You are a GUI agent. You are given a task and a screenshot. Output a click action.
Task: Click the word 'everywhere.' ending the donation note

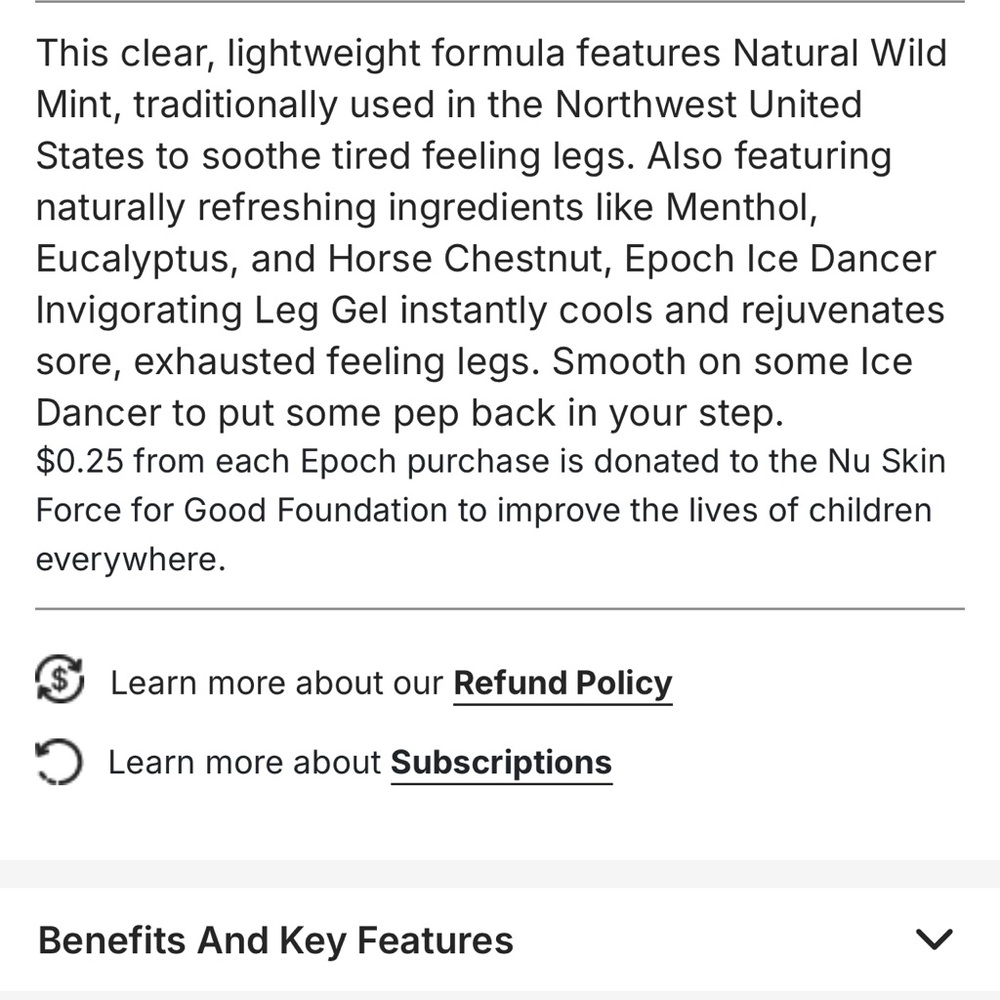[131, 560]
